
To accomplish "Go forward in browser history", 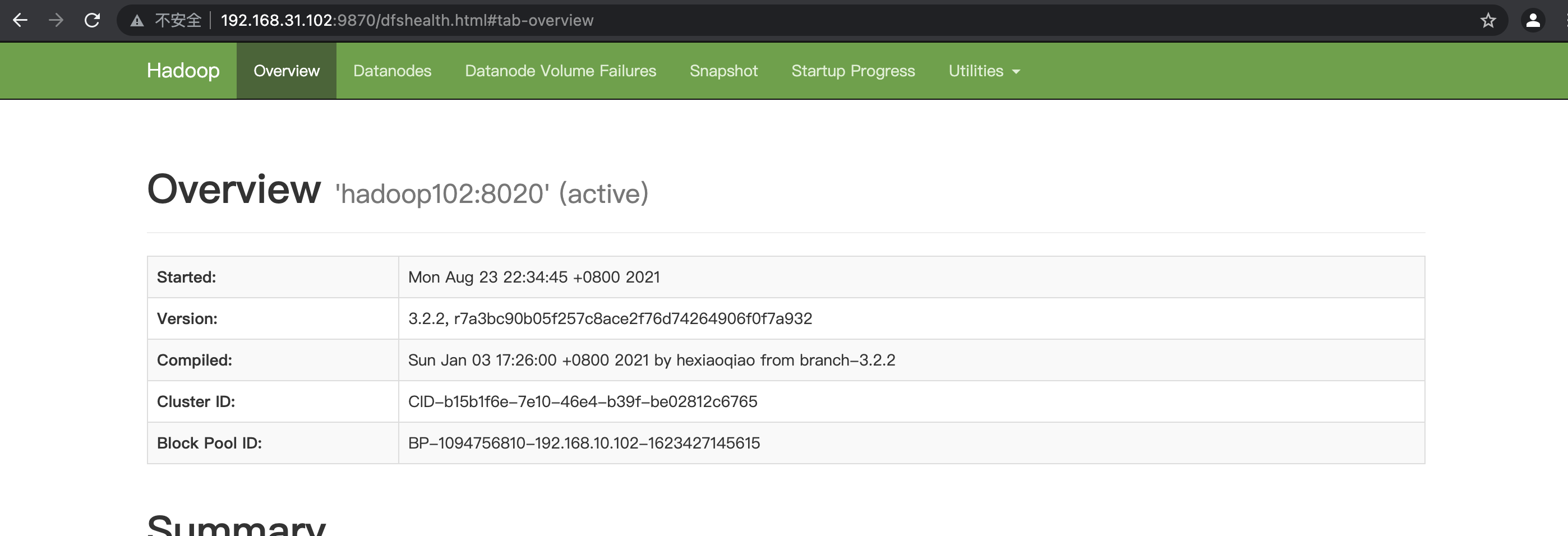I will [56, 20].
